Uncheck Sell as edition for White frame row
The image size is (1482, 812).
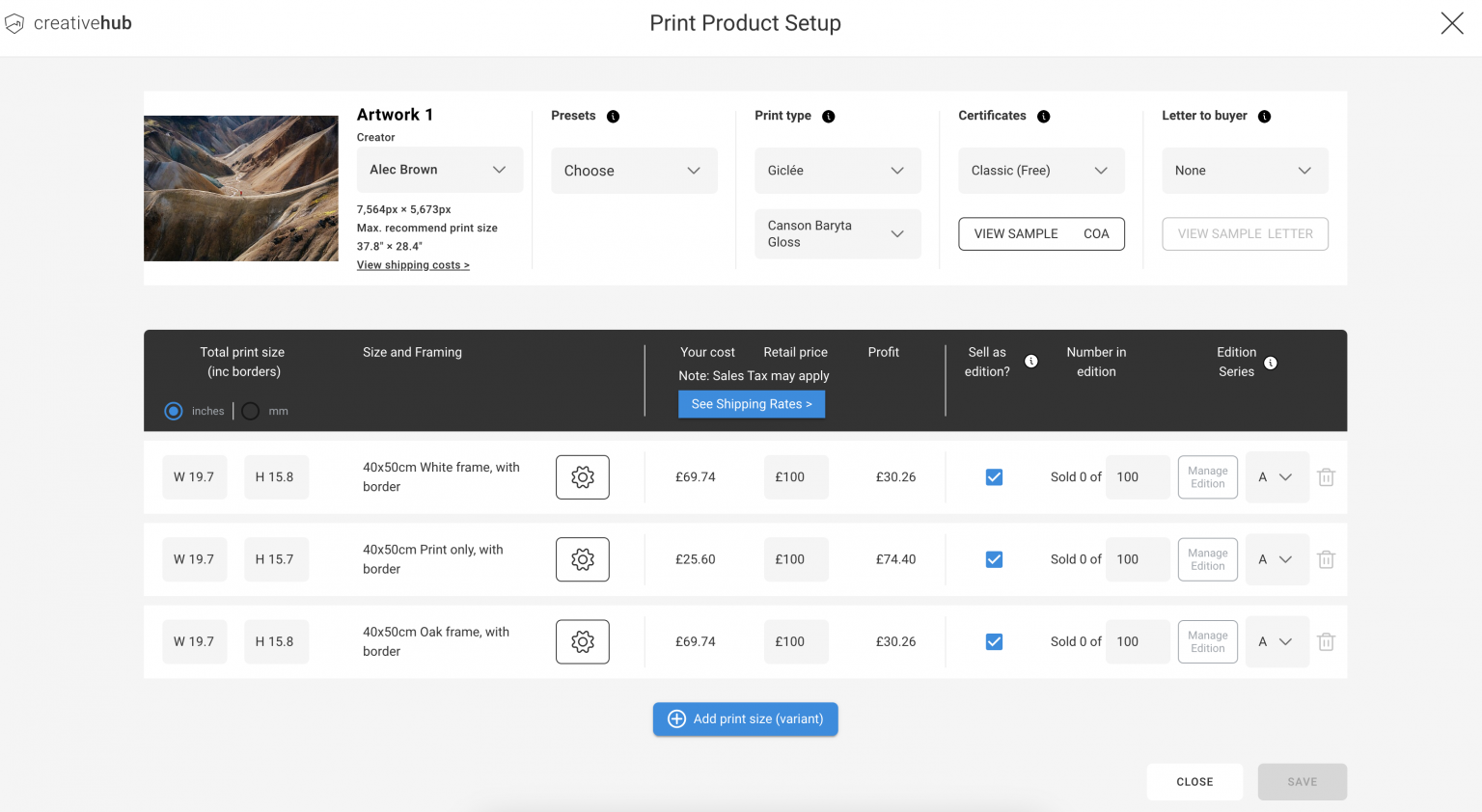pos(994,476)
